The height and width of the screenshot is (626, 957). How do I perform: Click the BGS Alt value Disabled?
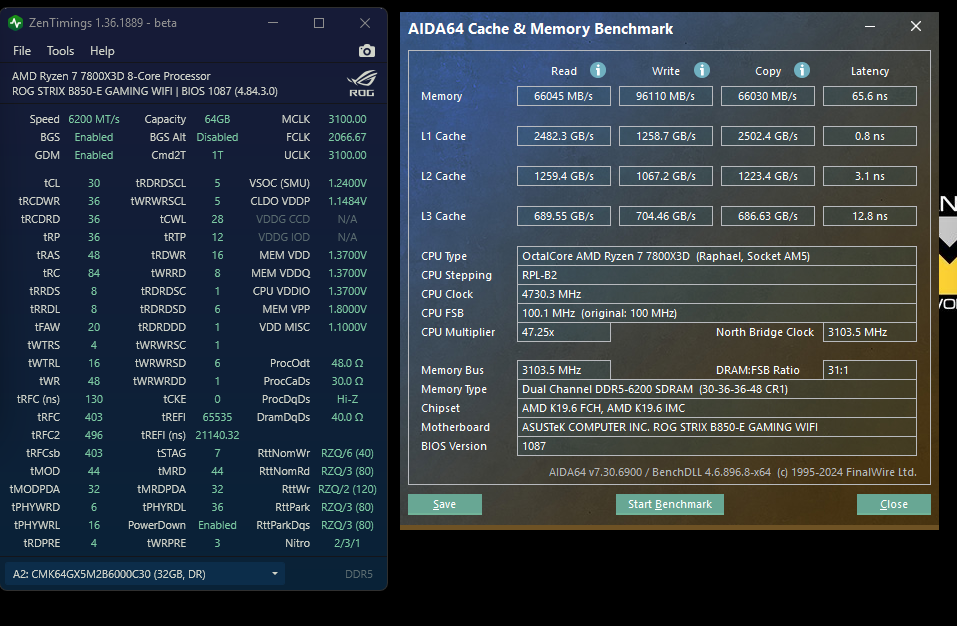pos(217,137)
